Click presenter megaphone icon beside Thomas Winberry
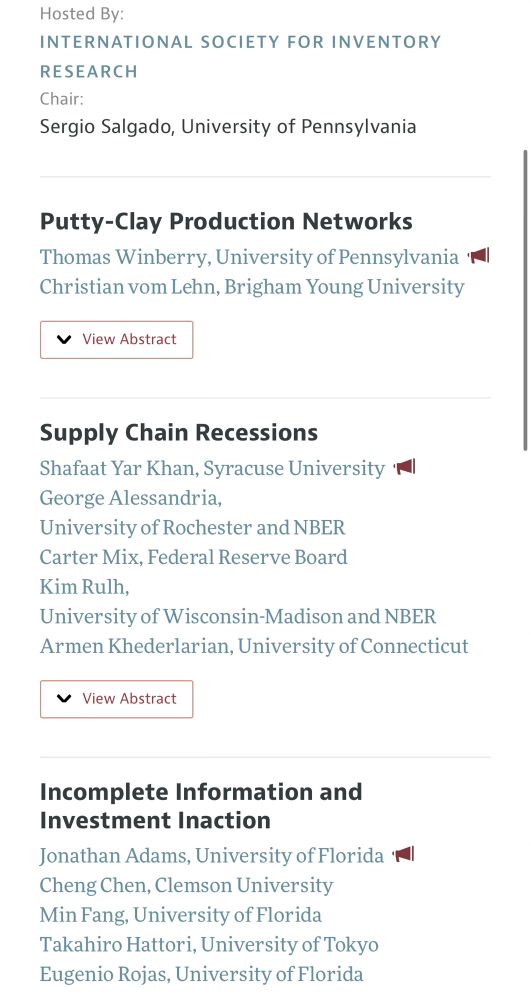The width and height of the screenshot is (531, 1000). [x=478, y=256]
